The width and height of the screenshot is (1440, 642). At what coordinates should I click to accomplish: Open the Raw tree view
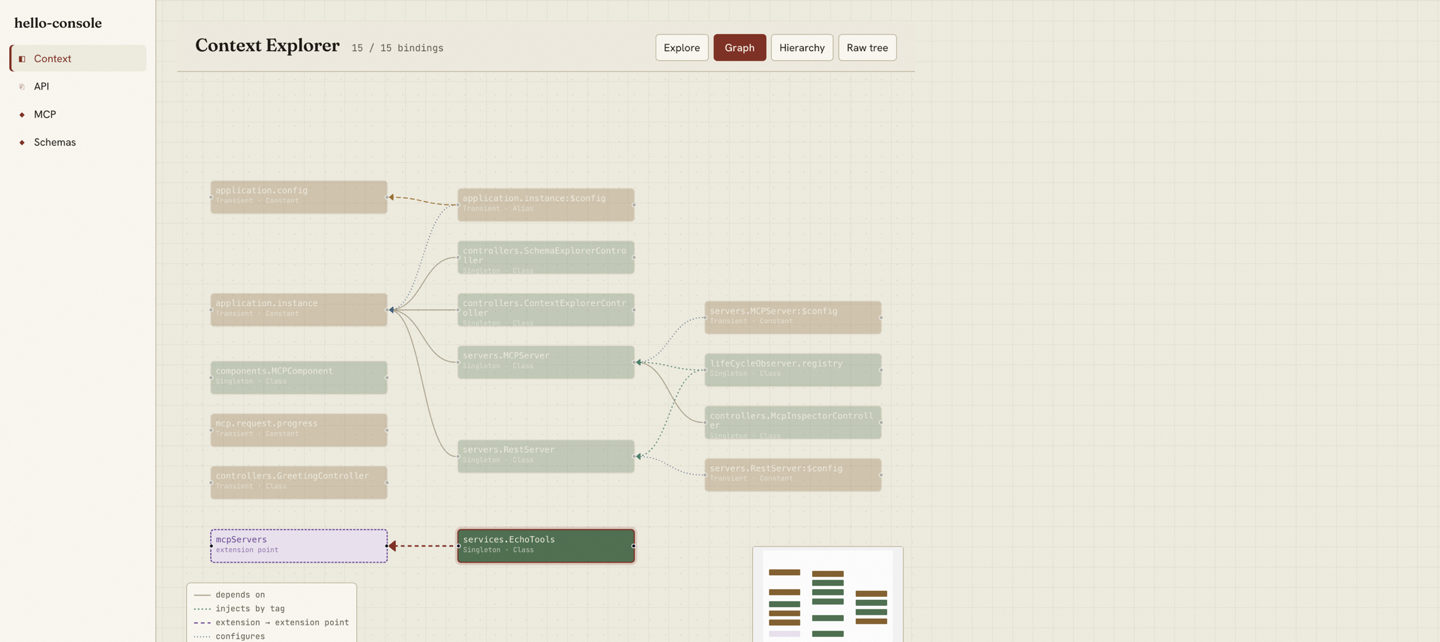click(867, 48)
